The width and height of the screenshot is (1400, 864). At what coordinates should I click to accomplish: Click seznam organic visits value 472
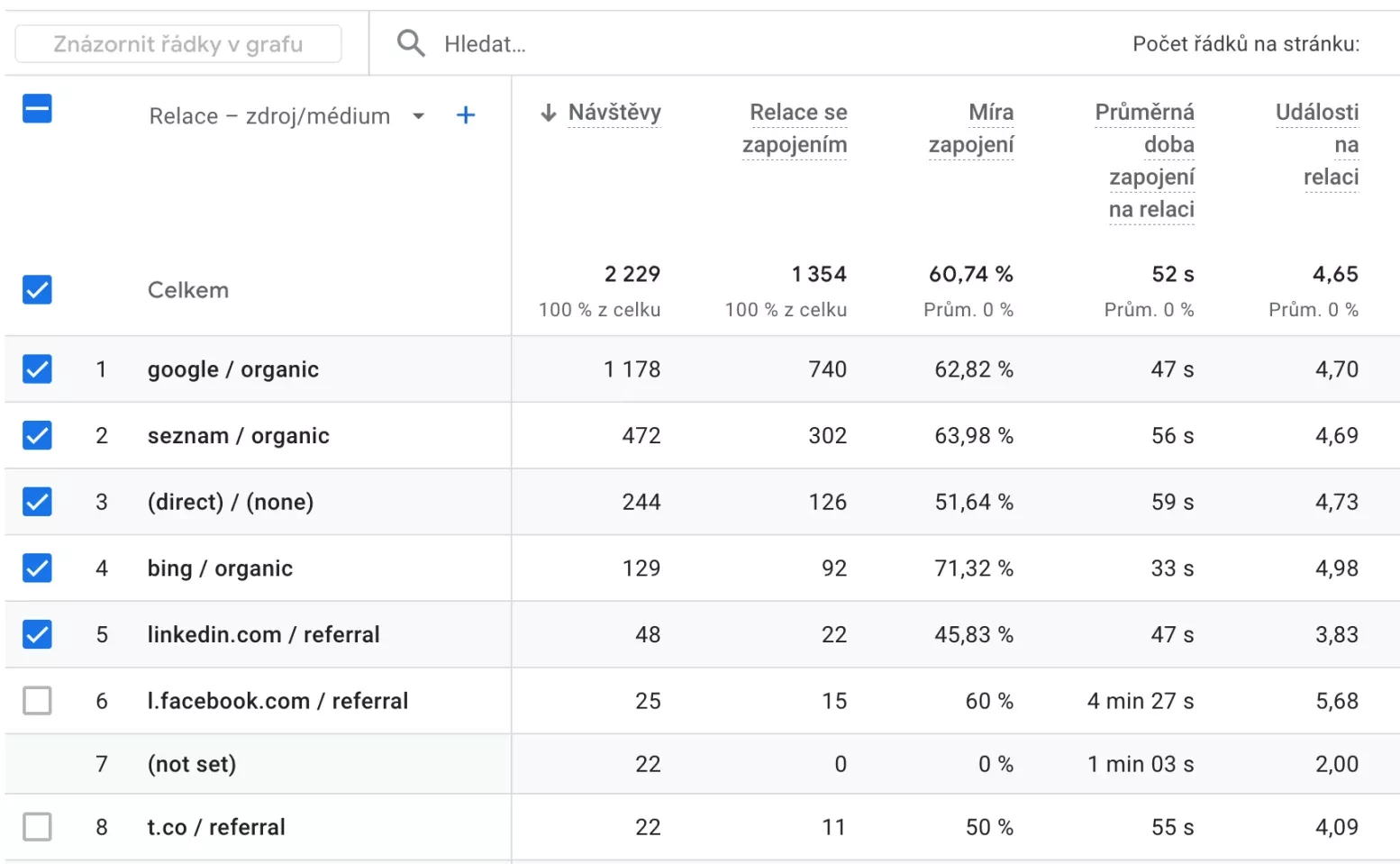pyautogui.click(x=641, y=436)
